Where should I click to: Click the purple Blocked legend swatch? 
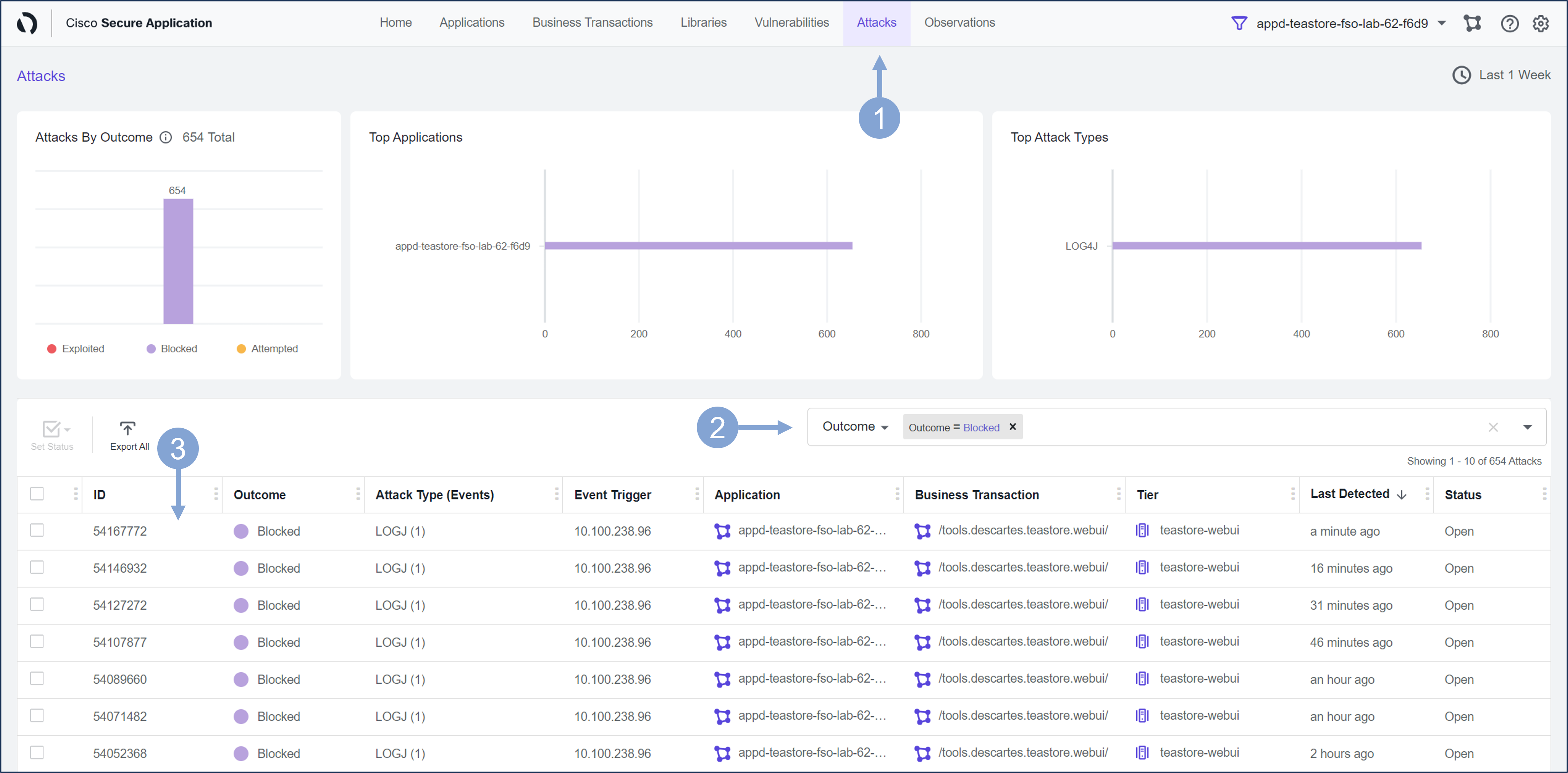(151, 349)
